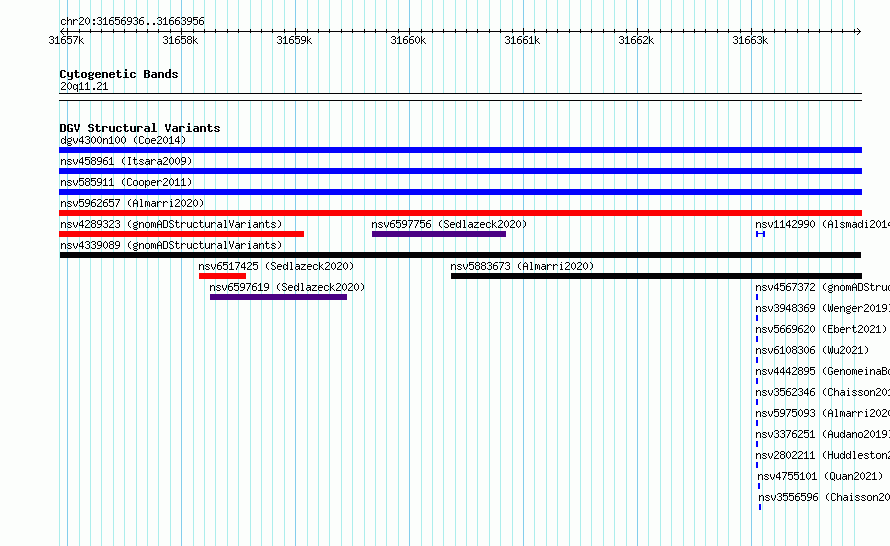This screenshot has width=890, height=546.
Task: Click the nsv585911 (Cooper2011) blue bar
Action: [460, 192]
